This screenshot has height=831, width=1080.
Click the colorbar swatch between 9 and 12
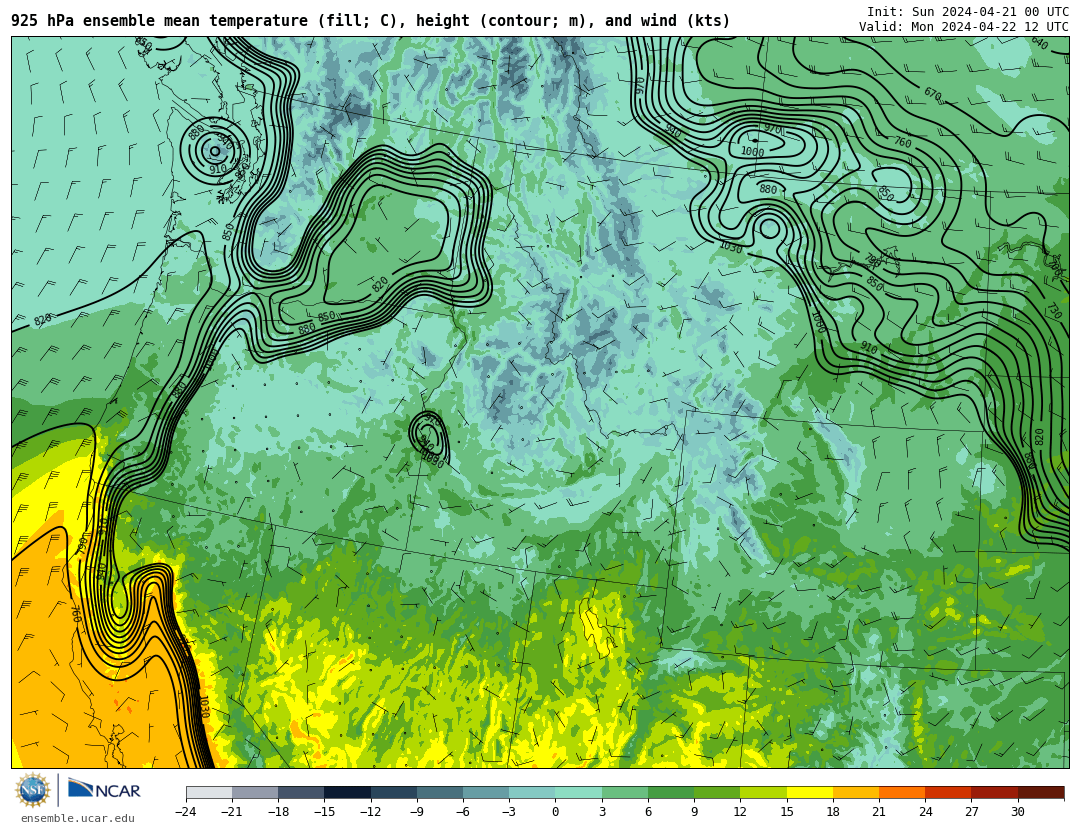tap(717, 792)
